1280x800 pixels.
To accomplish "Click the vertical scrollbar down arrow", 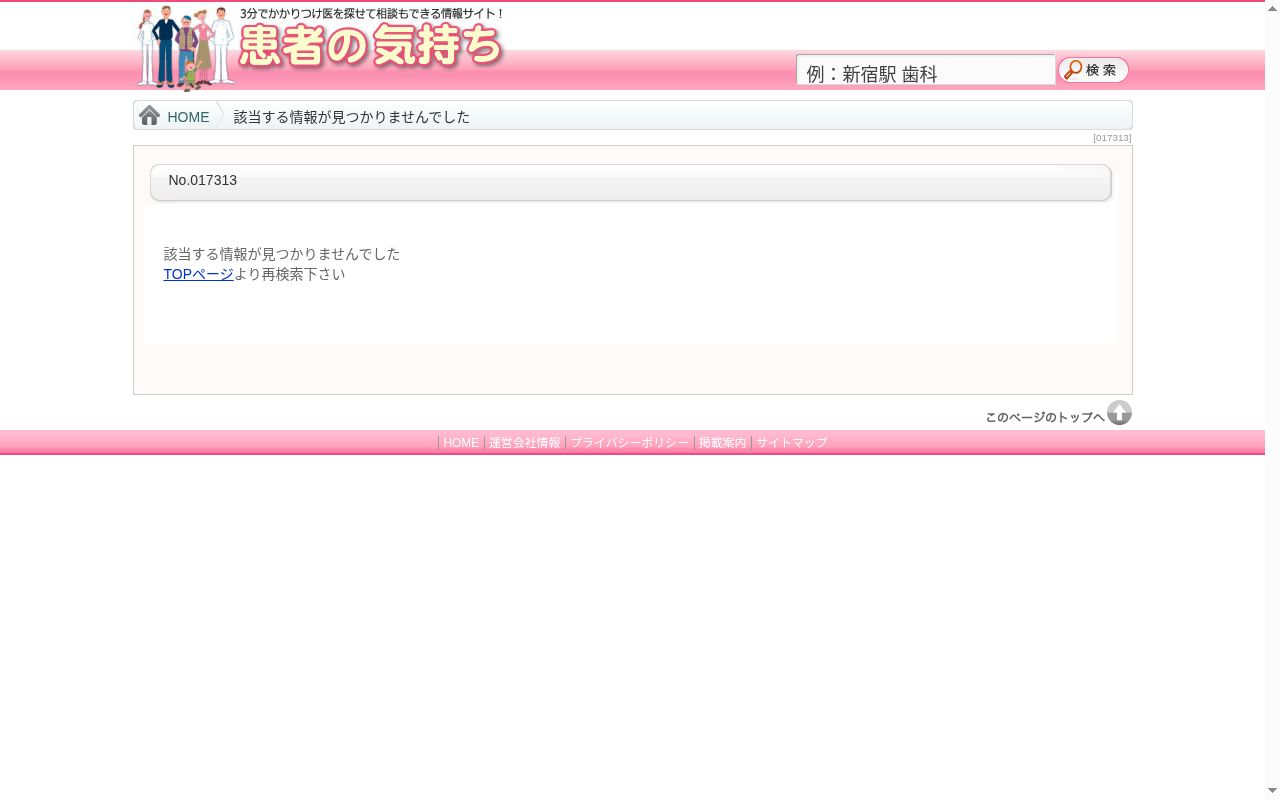I will [1272, 791].
